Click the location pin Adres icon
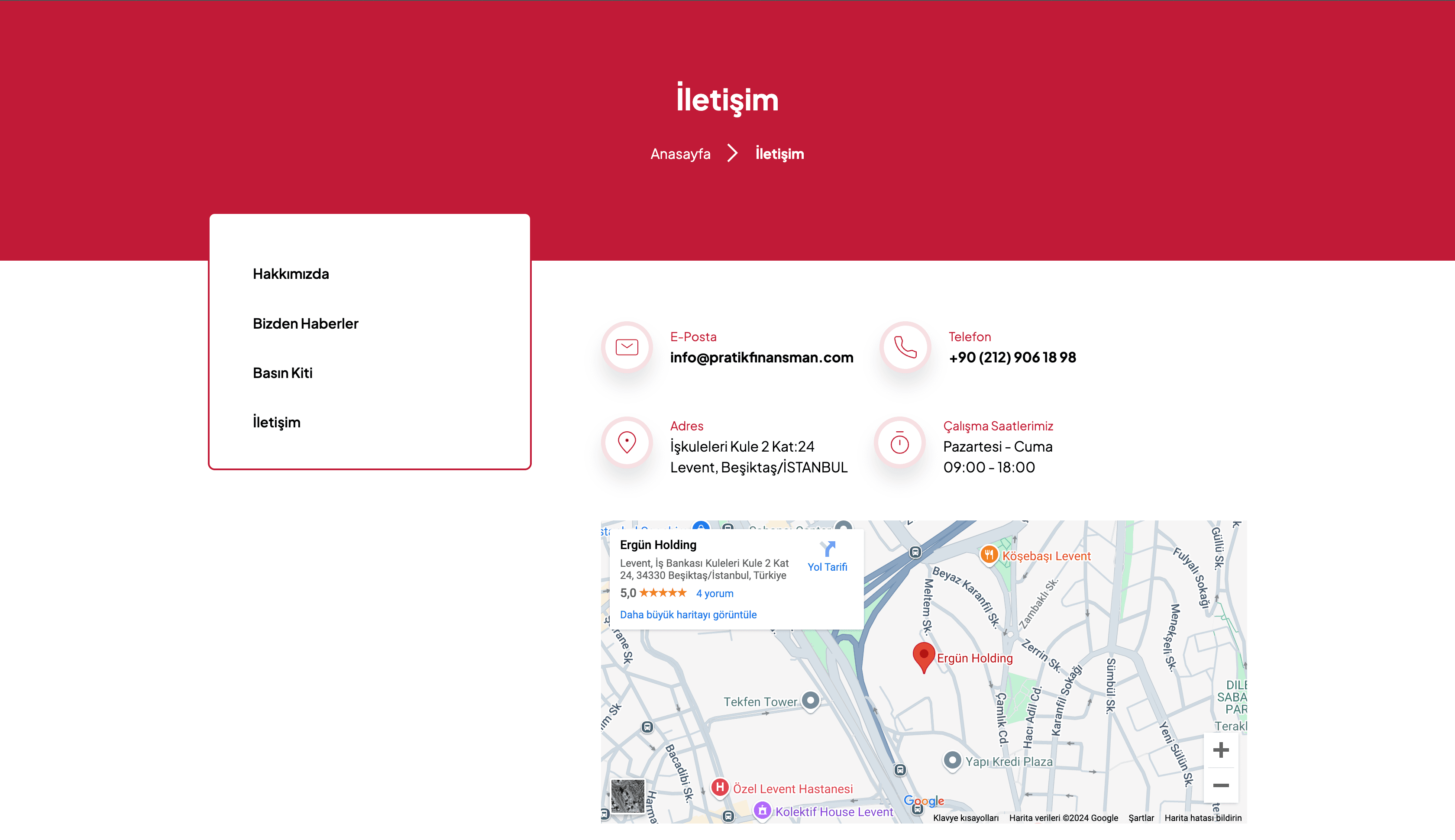 tap(627, 443)
